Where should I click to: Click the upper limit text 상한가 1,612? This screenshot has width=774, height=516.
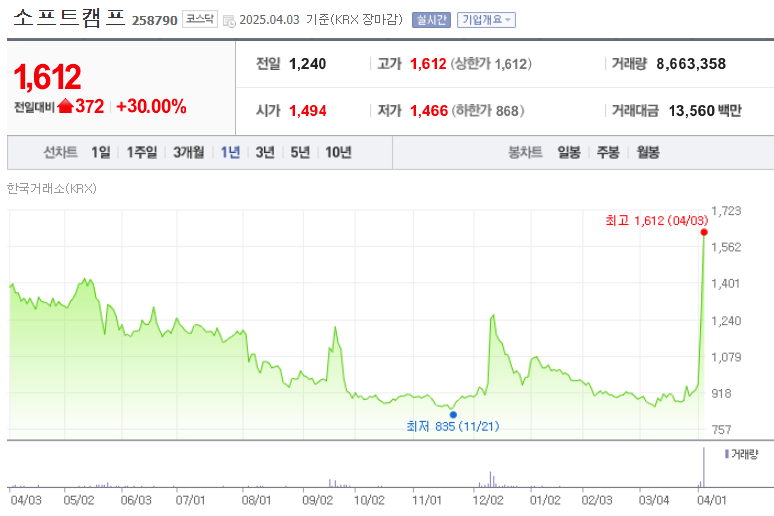(491, 64)
